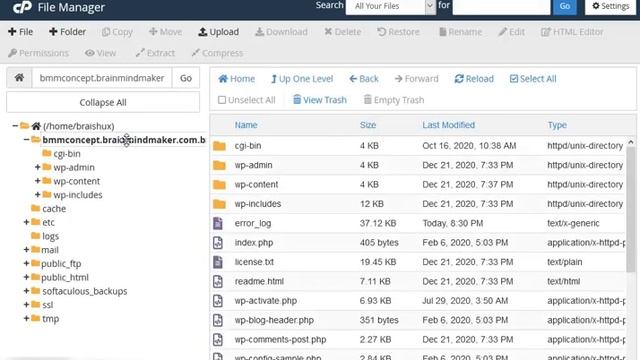Select license.txt file name

point(254,262)
